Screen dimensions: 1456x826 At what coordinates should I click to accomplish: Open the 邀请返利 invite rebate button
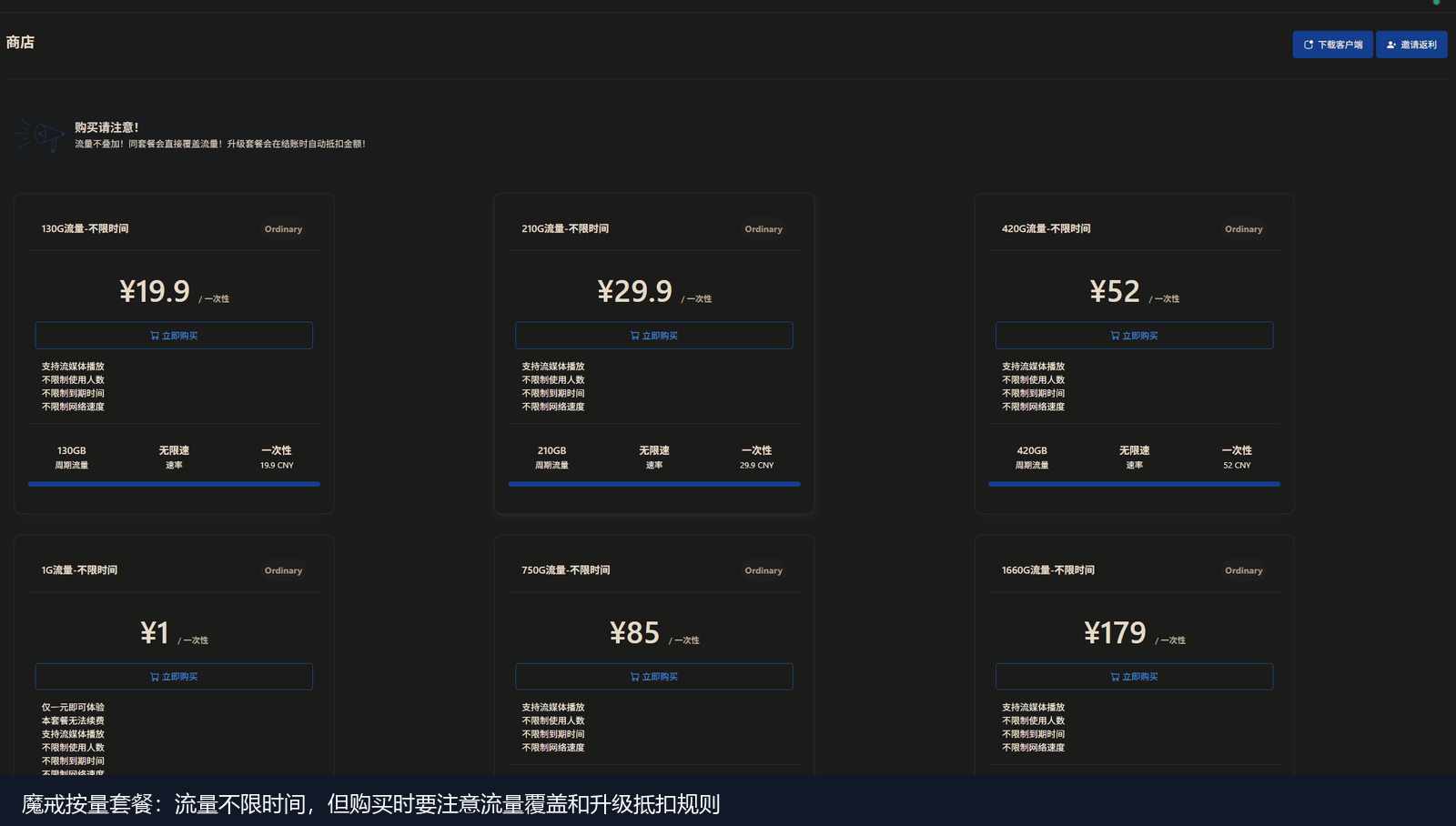1411,45
